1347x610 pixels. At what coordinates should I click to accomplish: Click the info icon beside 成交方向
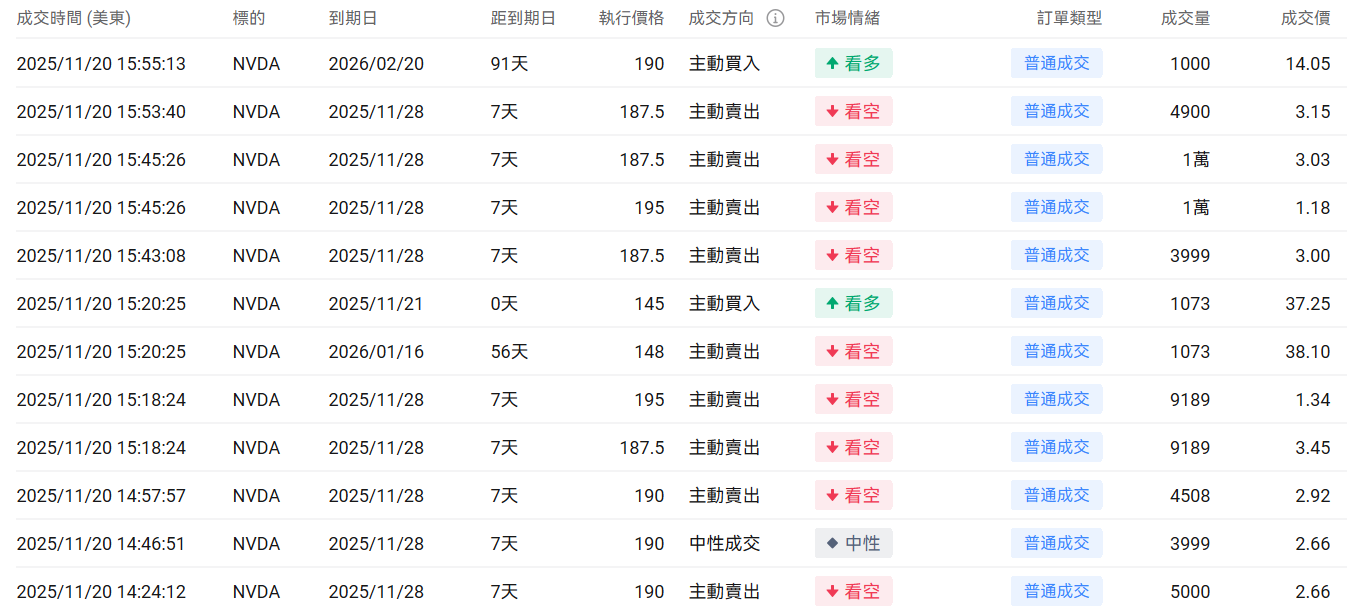(x=775, y=19)
